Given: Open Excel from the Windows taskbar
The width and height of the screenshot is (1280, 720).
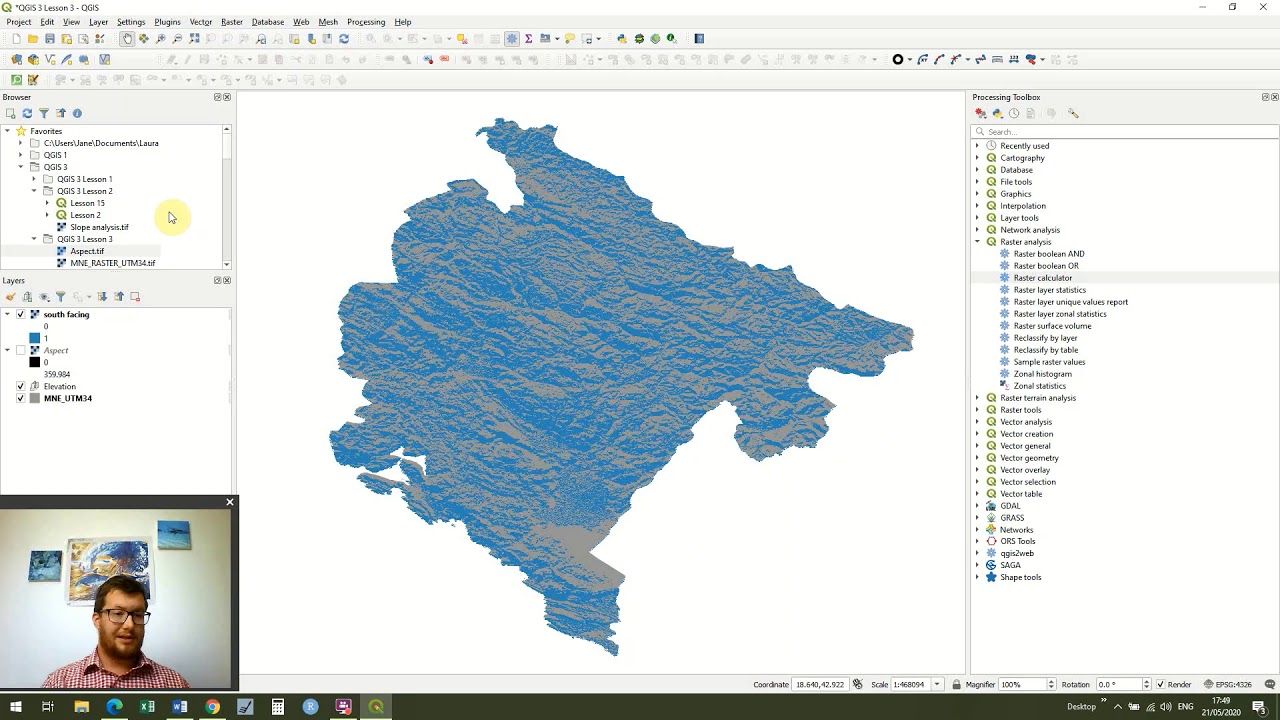Looking at the screenshot, I should pos(147,707).
